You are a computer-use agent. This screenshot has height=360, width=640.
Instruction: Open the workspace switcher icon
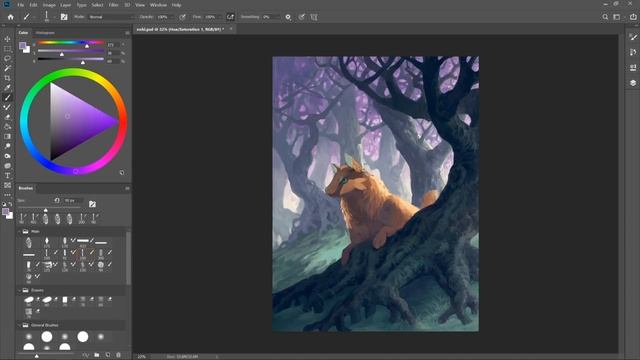point(617,17)
